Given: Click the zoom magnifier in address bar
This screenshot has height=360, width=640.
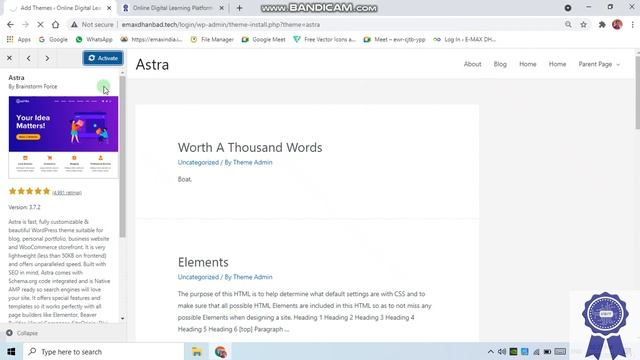Looking at the screenshot, I should pyautogui.click(x=568, y=24).
